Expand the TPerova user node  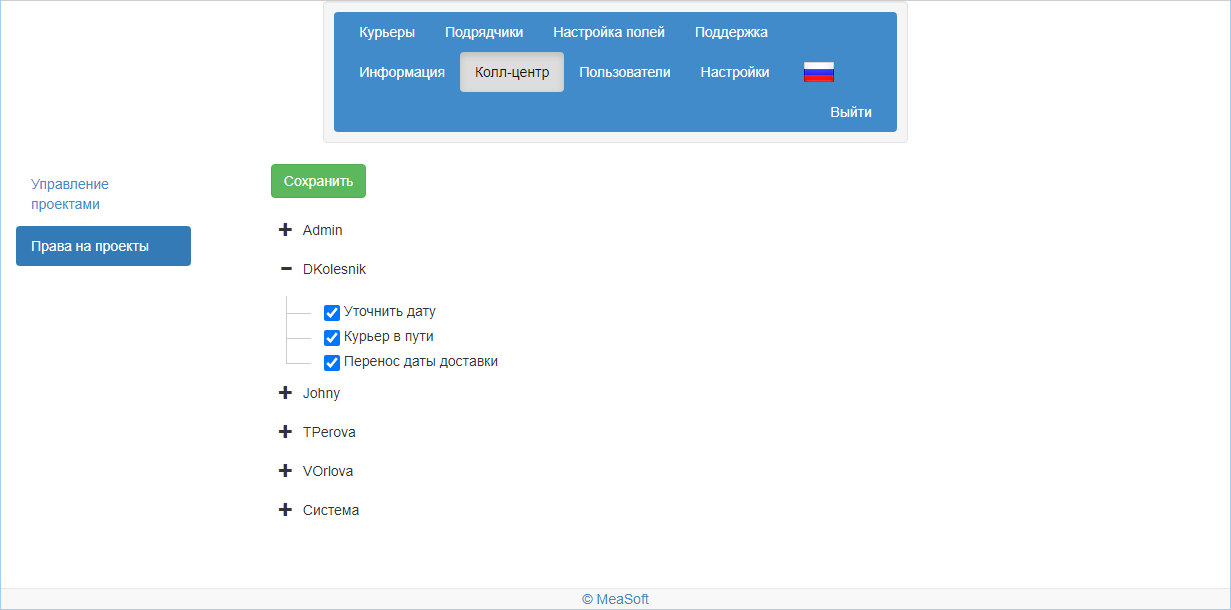[x=285, y=432]
